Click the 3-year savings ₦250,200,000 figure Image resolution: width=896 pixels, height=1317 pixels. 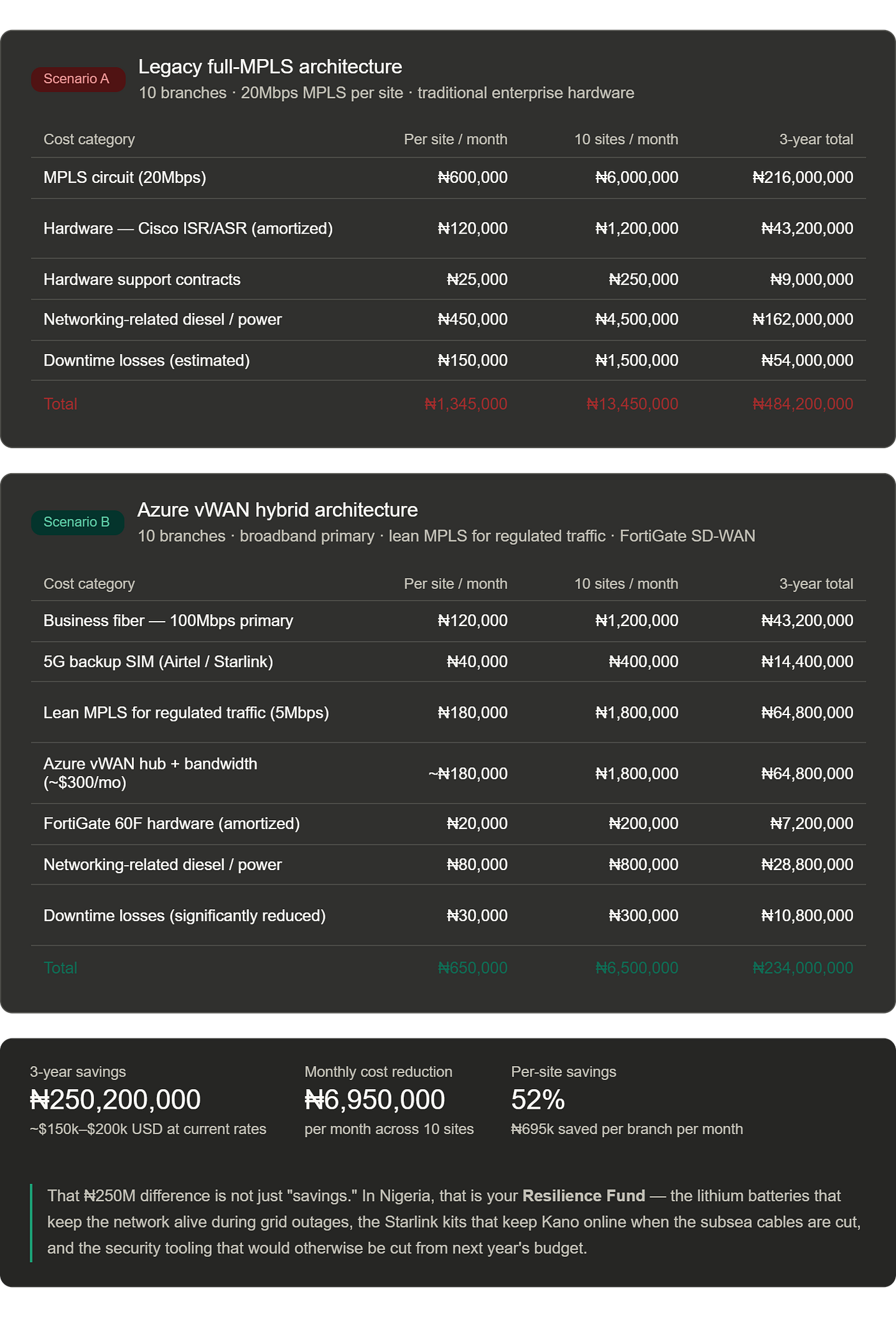116,1100
